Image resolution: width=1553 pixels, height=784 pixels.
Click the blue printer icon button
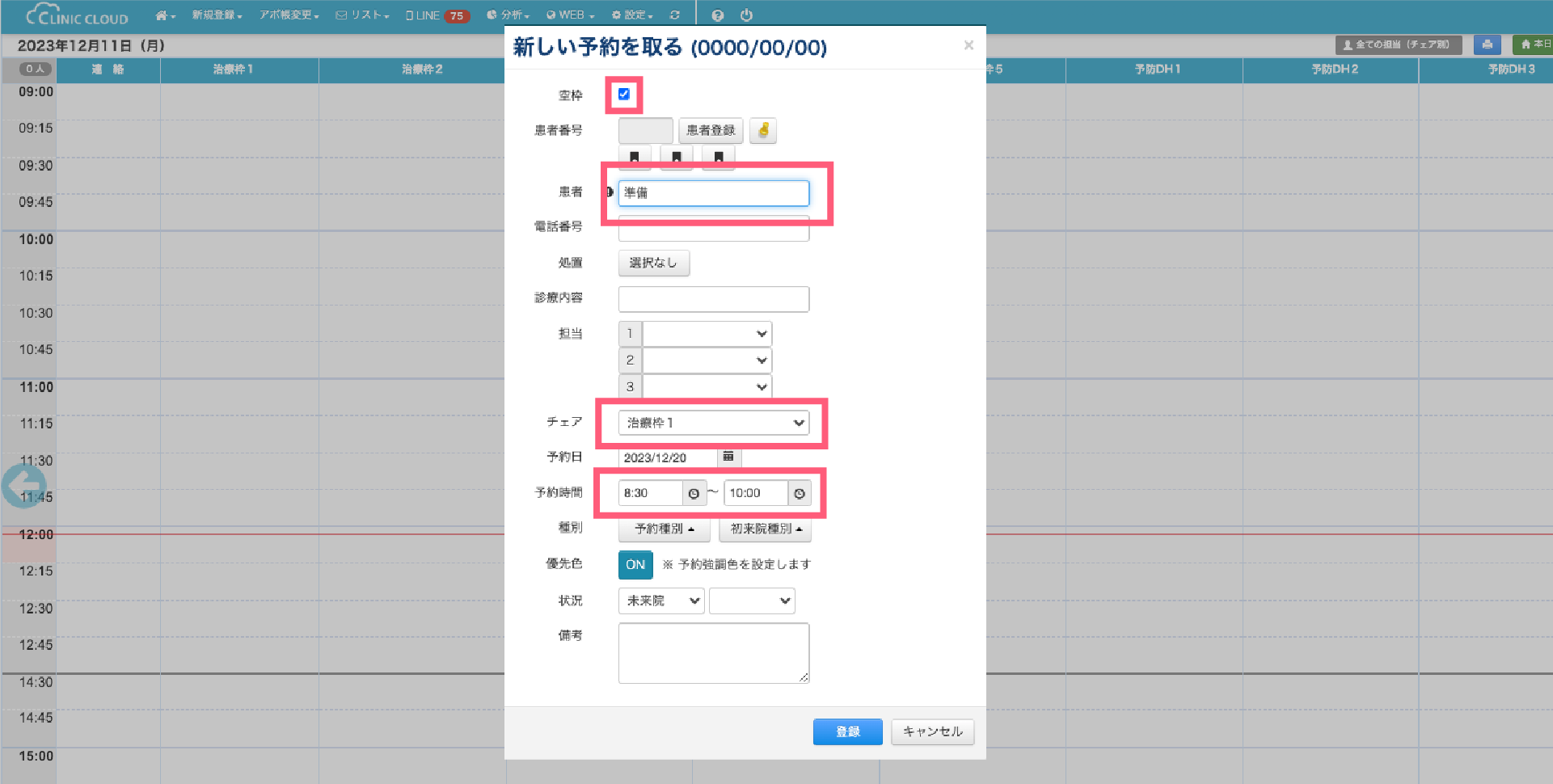point(1487,44)
